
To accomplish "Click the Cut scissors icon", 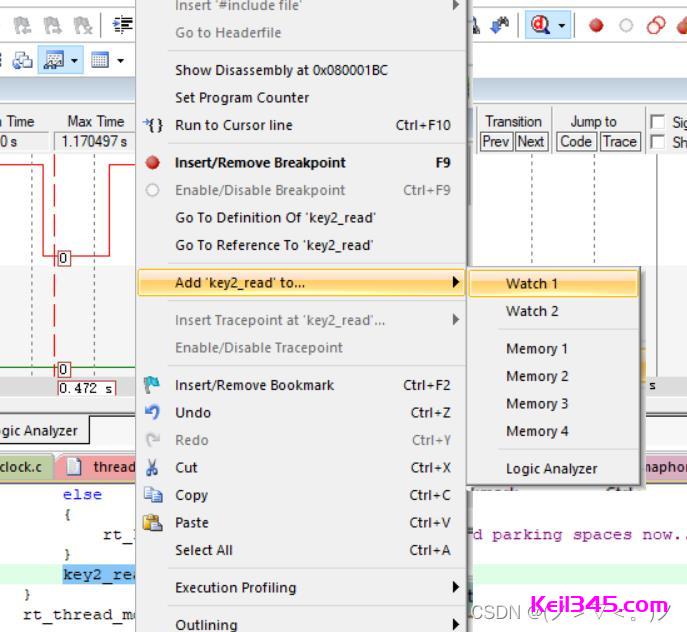I will pos(153,467).
